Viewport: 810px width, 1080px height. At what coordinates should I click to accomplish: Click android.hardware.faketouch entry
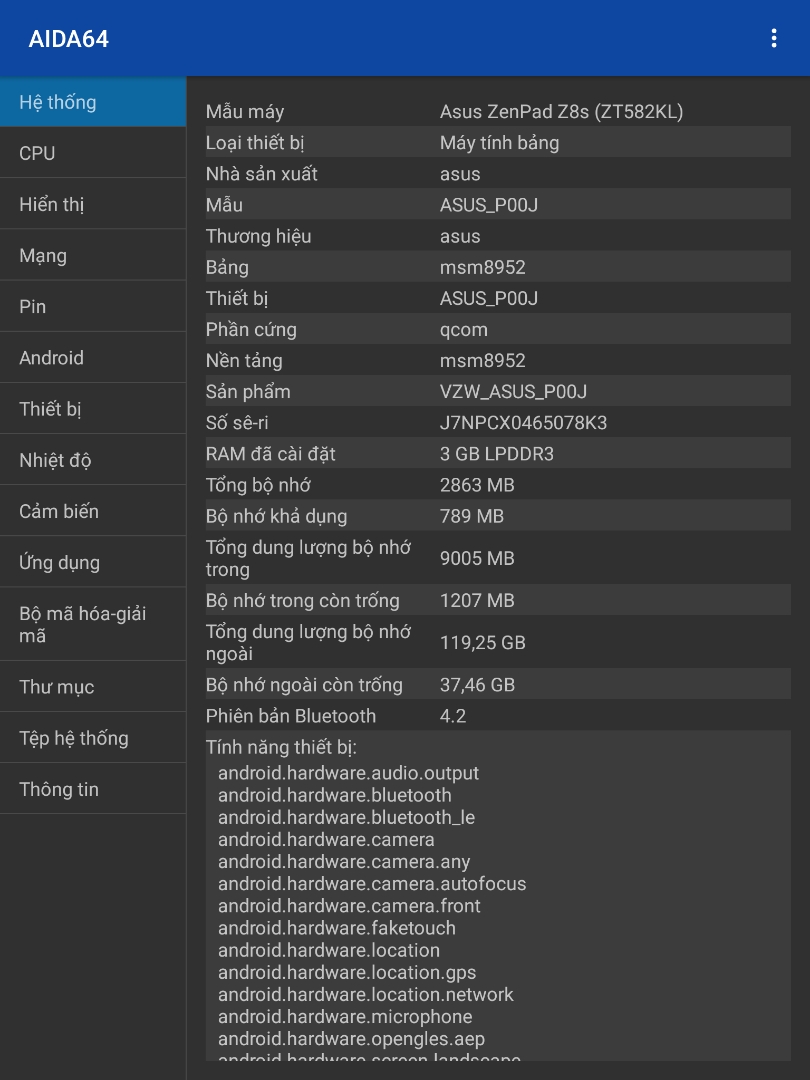coord(337,928)
